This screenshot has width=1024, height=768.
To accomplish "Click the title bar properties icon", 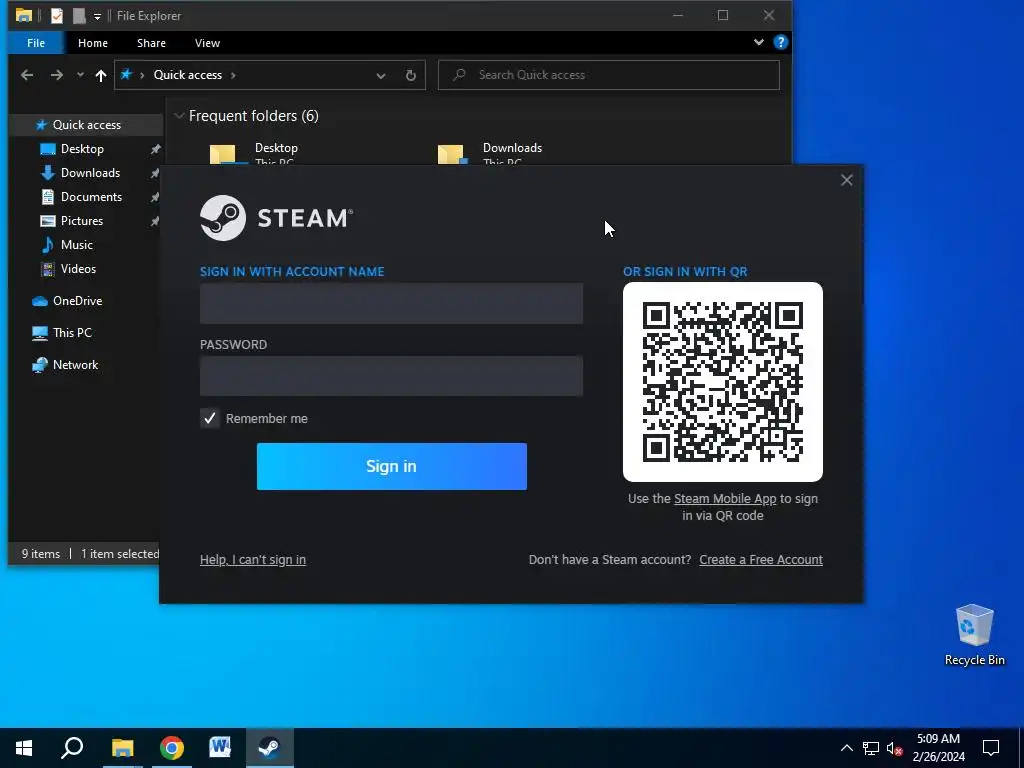I will (x=57, y=16).
